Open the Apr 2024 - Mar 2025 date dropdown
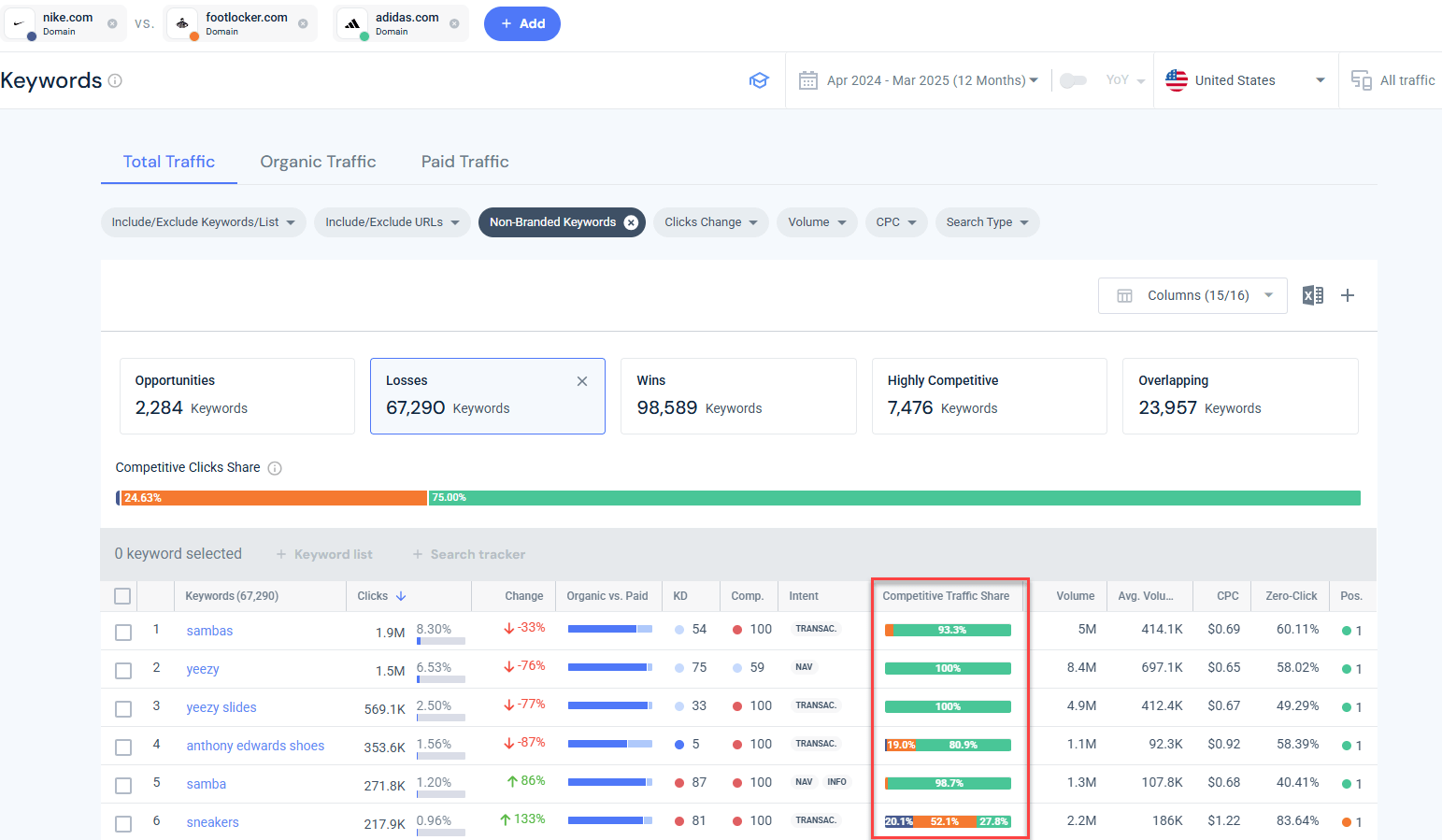The width and height of the screenshot is (1442, 840). pos(933,80)
